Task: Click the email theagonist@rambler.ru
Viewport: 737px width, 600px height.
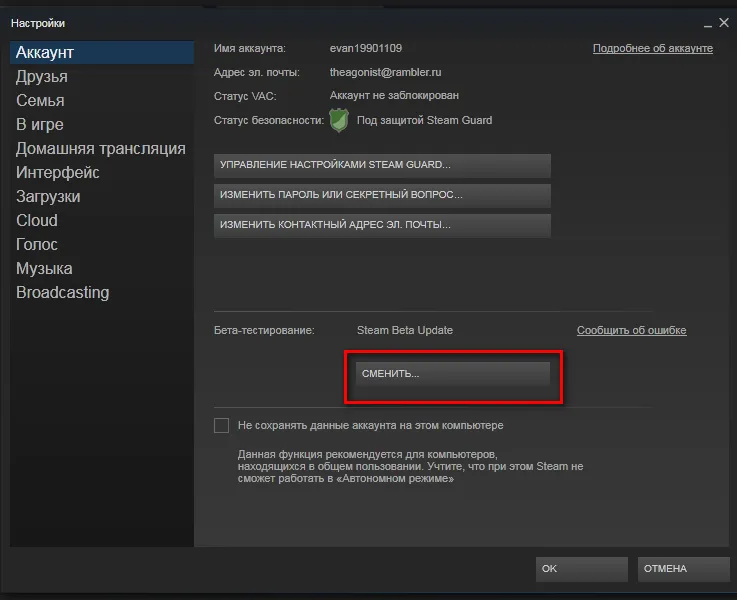Action: 385,72
